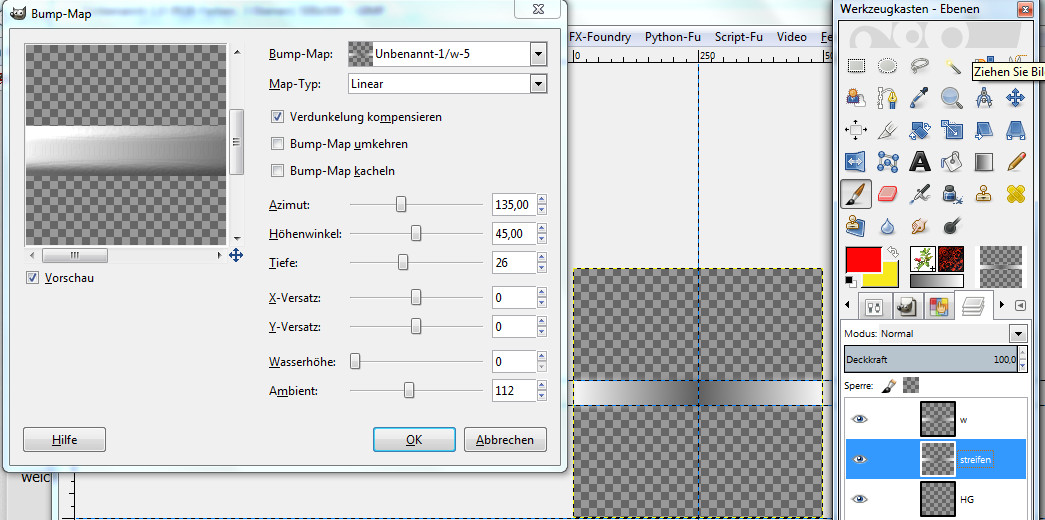This screenshot has height=520, width=1045.
Task: Select the Shear tool
Action: 984,130
